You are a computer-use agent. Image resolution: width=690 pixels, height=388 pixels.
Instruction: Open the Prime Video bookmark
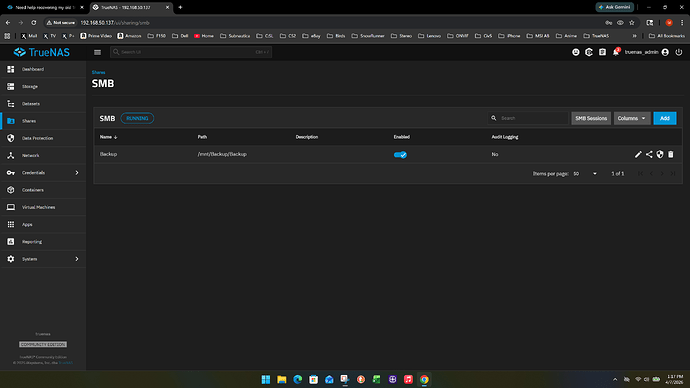click(96, 36)
